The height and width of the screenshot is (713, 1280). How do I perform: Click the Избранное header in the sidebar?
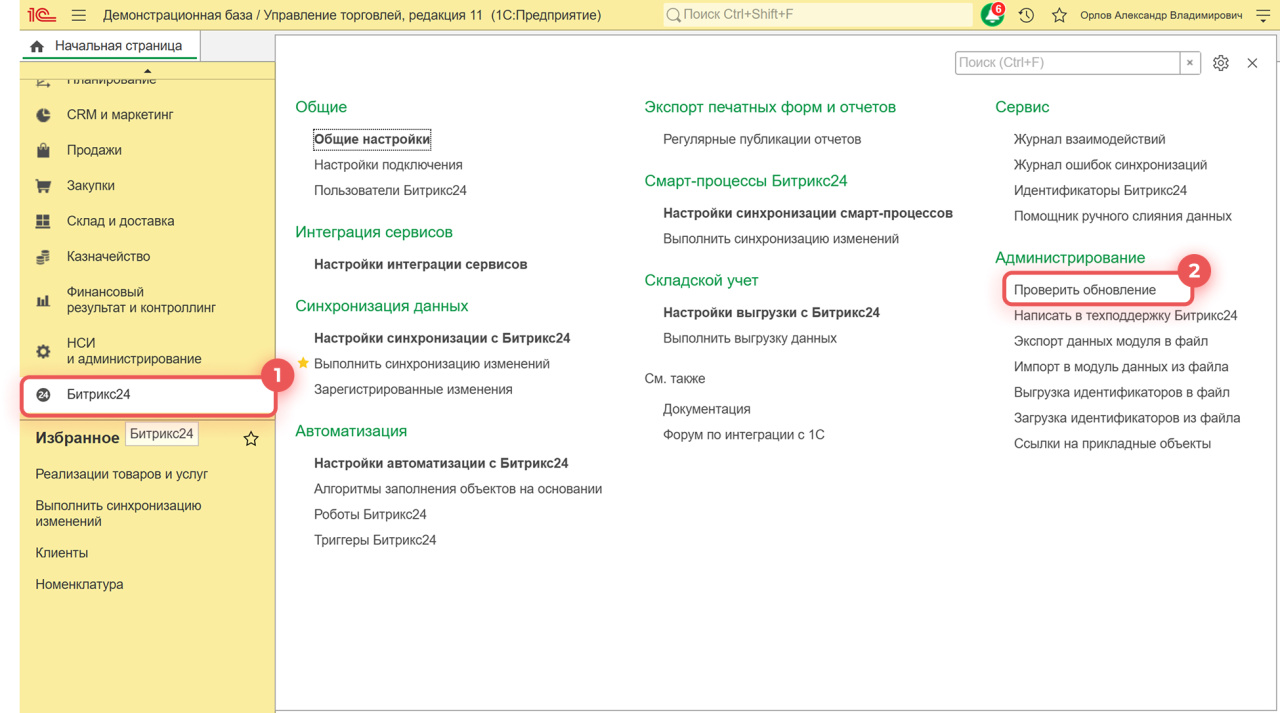(x=77, y=438)
